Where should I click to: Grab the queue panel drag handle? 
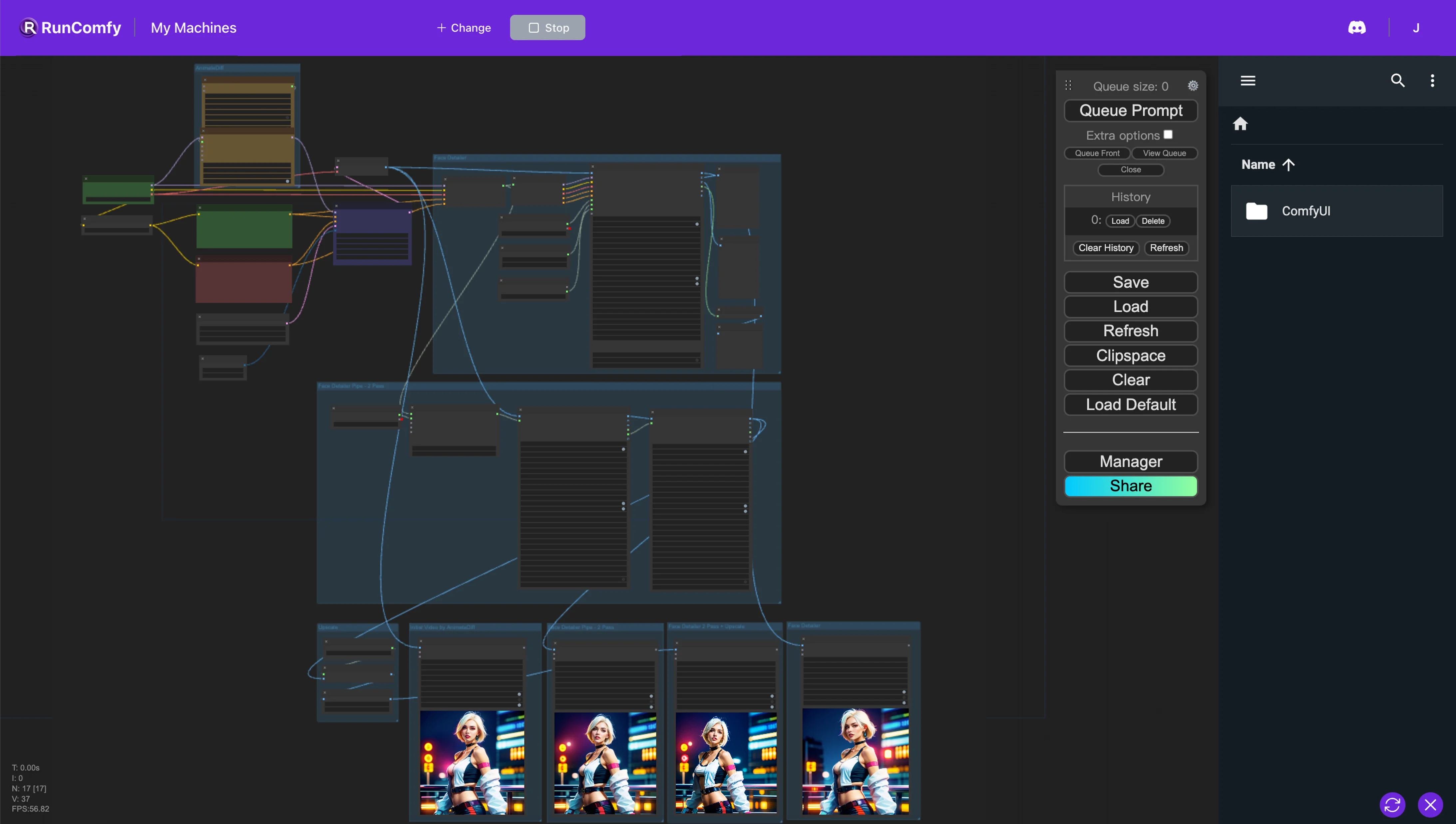(x=1068, y=86)
